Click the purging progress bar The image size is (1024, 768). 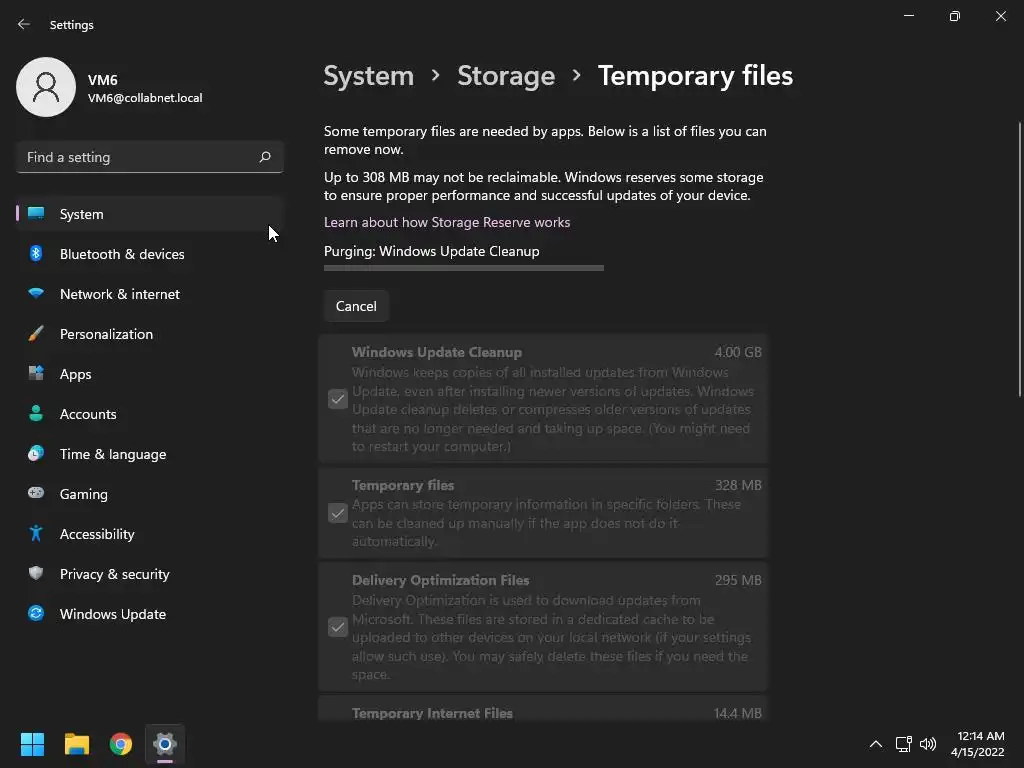click(464, 268)
